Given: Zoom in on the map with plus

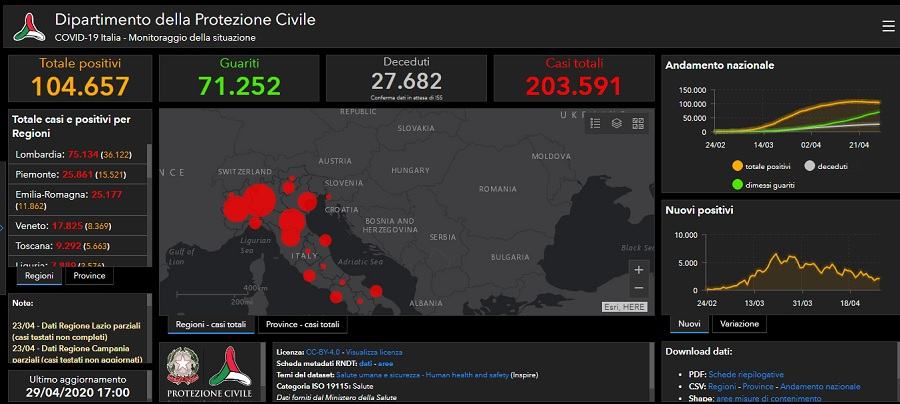Looking at the screenshot, I should tap(639, 269).
